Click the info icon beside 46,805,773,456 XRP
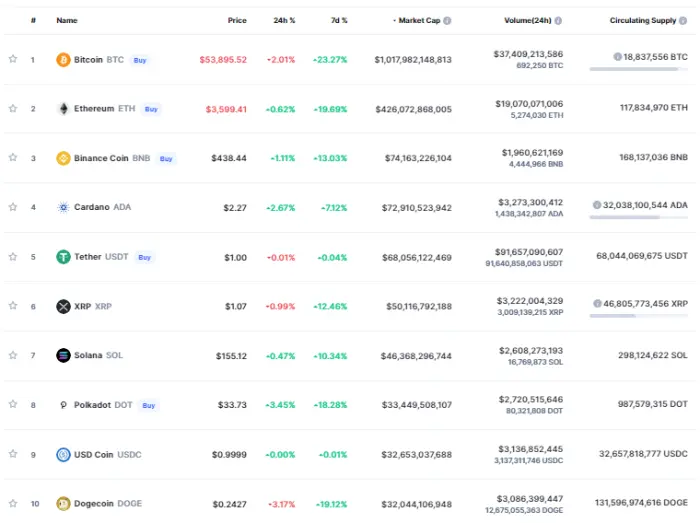The width and height of the screenshot is (700, 523). click(x=597, y=303)
